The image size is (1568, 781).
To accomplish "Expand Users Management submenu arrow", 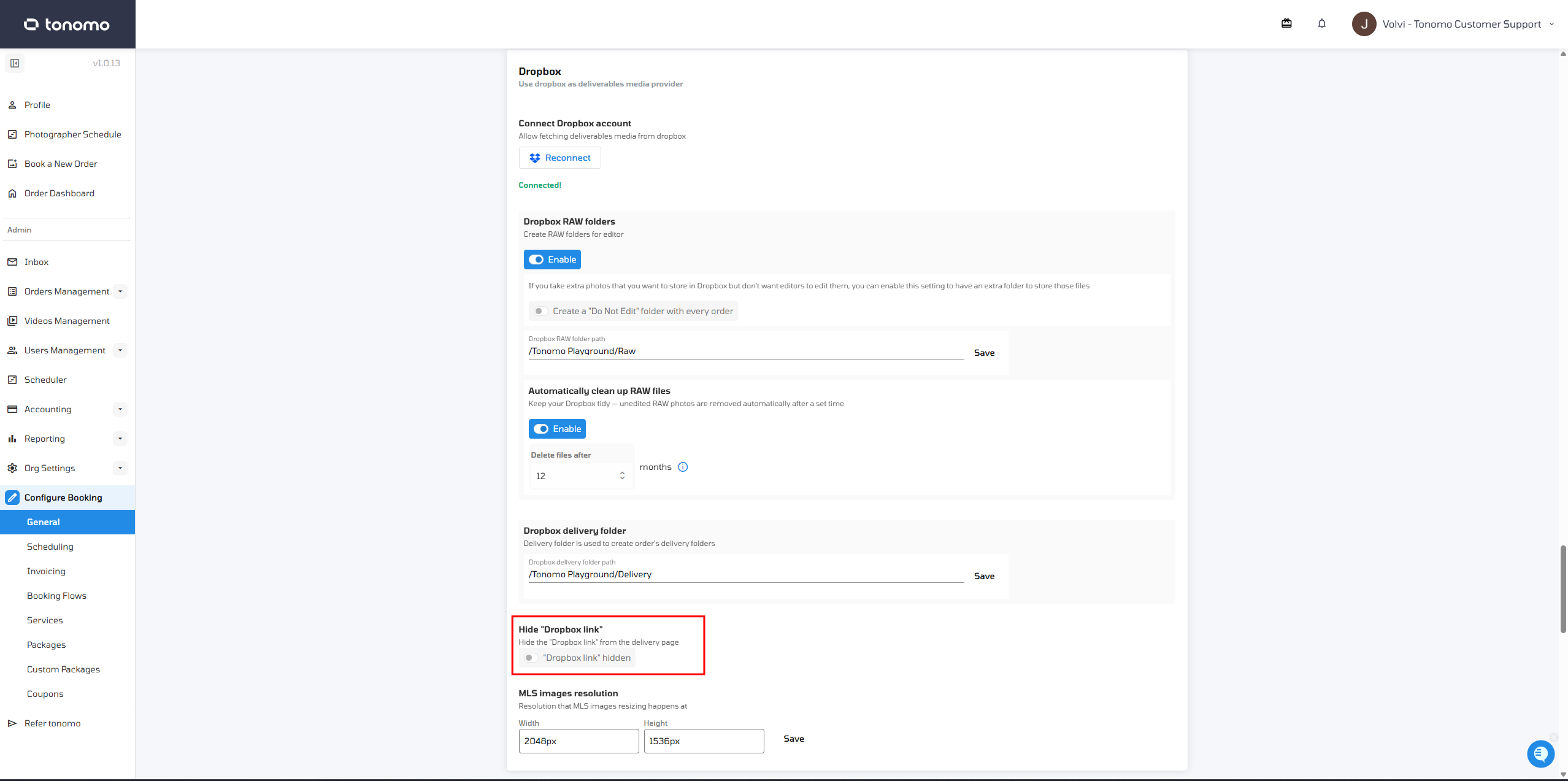I will [120, 350].
